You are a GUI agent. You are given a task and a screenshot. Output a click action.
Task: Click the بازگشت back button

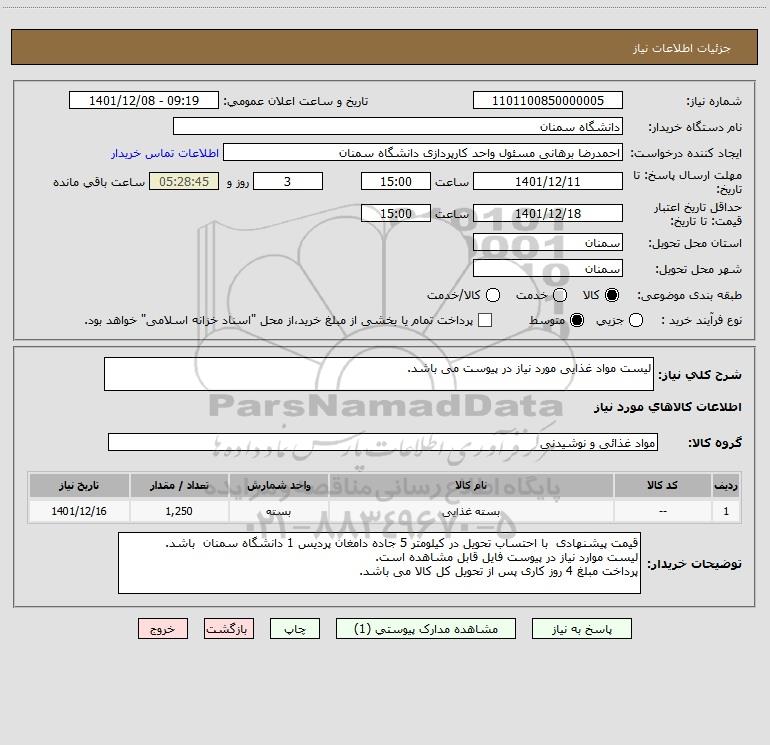[229, 629]
